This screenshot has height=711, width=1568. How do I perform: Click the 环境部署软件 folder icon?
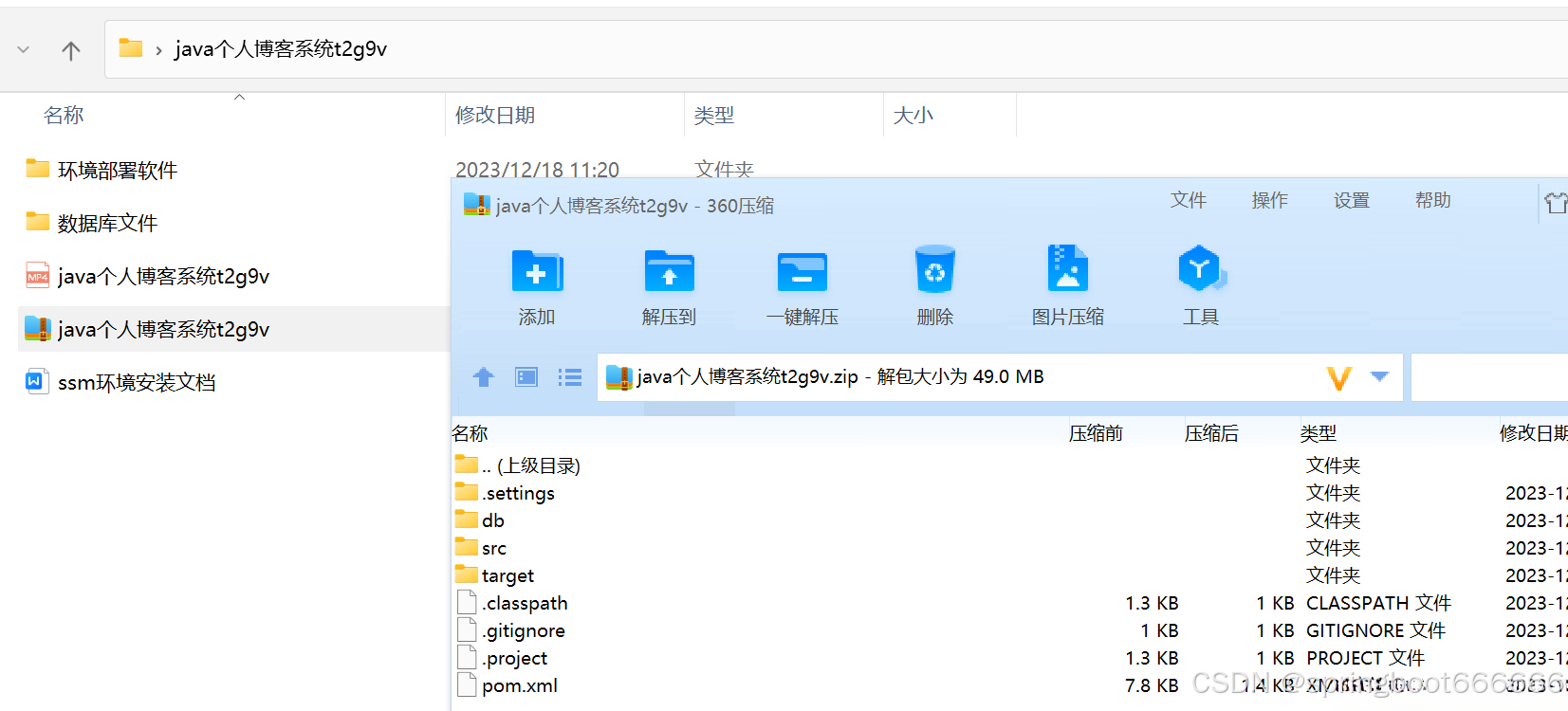(x=38, y=169)
